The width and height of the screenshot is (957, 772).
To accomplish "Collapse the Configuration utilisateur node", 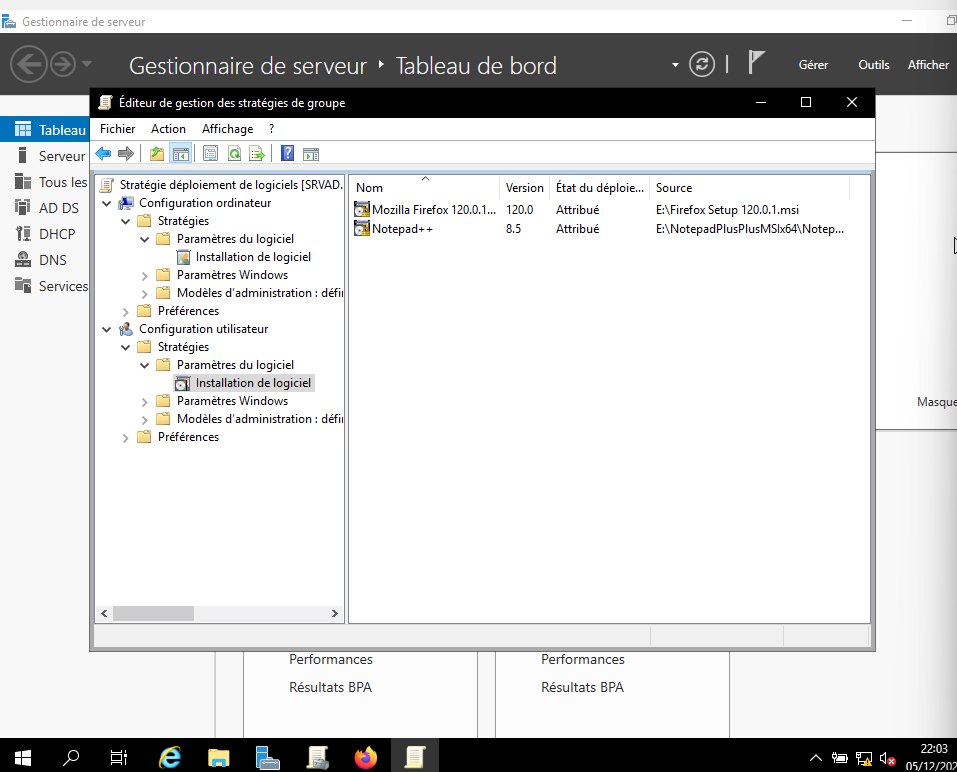I will coord(107,329).
